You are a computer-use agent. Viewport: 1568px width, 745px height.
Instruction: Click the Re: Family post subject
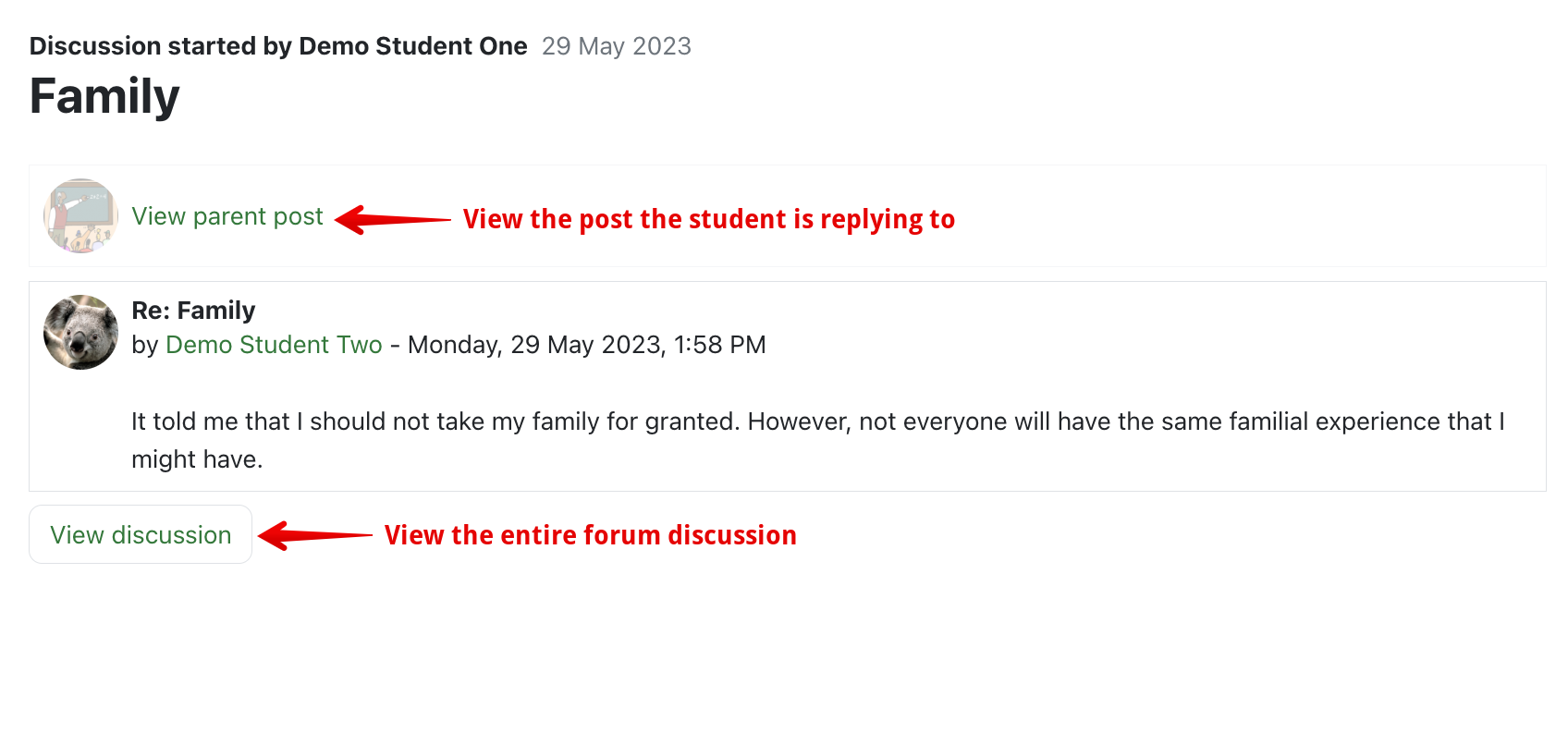[193, 311]
